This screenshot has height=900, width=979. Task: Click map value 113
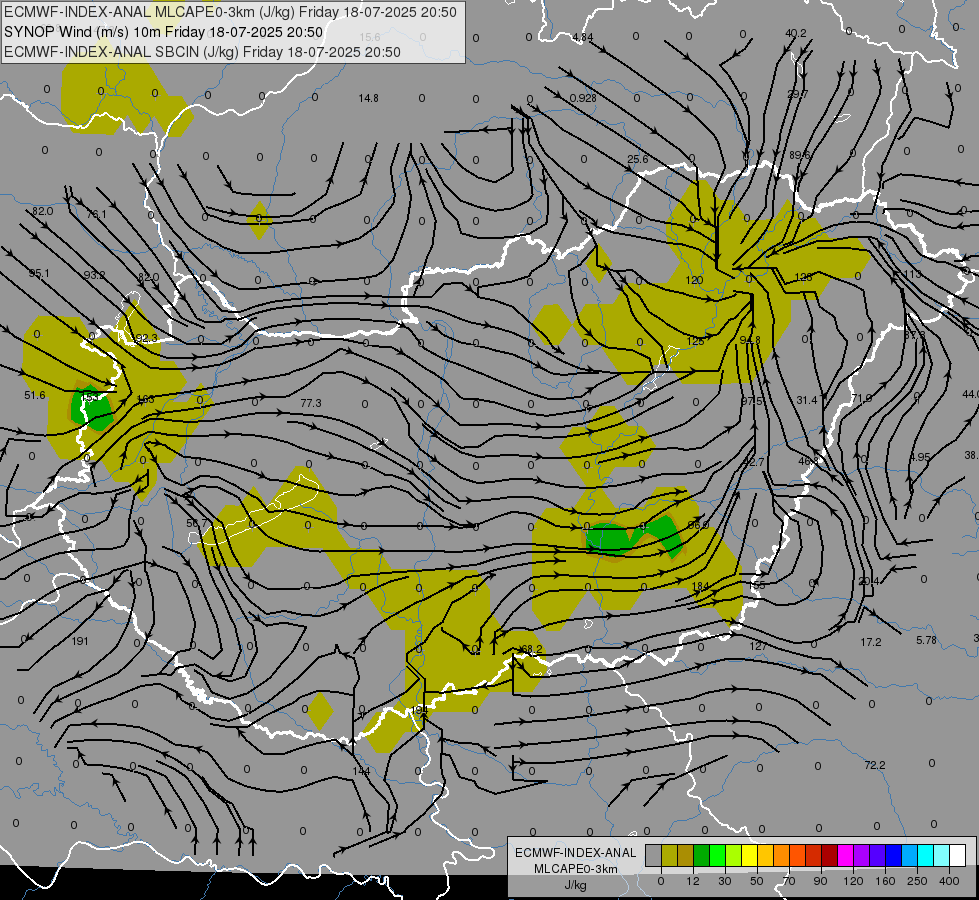pyautogui.click(x=912, y=275)
